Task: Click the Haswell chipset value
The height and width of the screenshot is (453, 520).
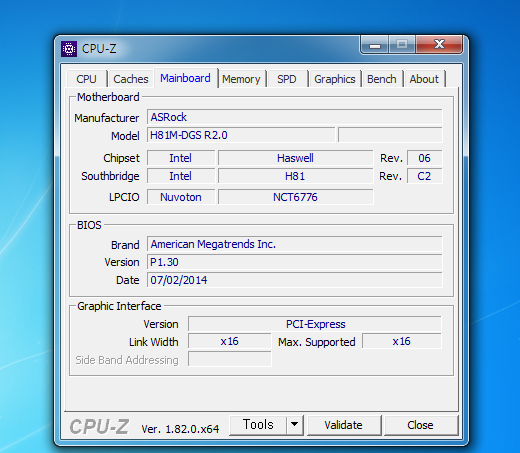Action: [295, 158]
